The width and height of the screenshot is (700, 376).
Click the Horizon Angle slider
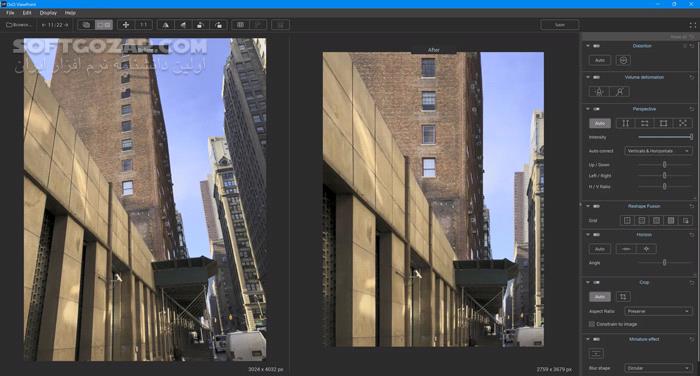pos(664,263)
